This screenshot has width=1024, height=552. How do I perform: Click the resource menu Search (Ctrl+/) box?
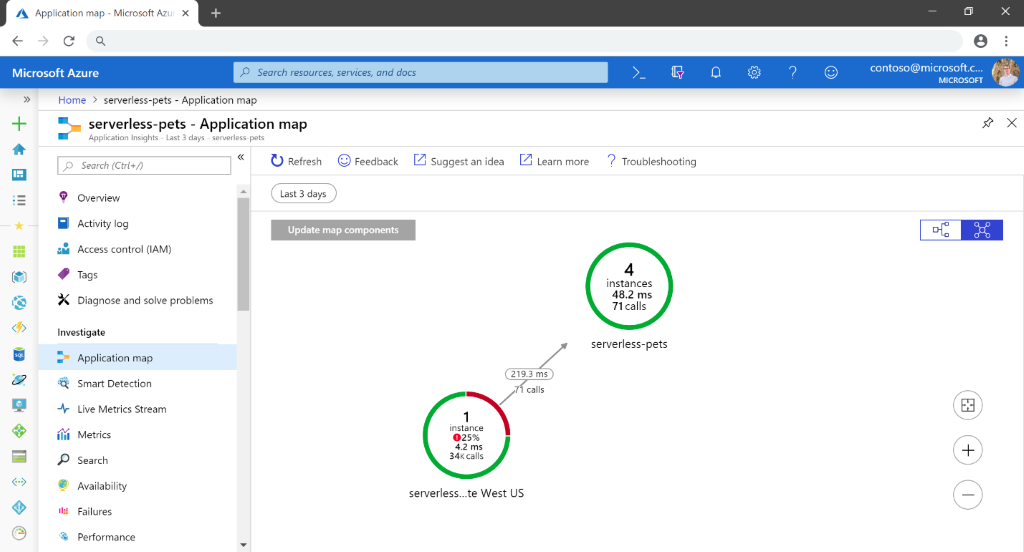pyautogui.click(x=144, y=165)
